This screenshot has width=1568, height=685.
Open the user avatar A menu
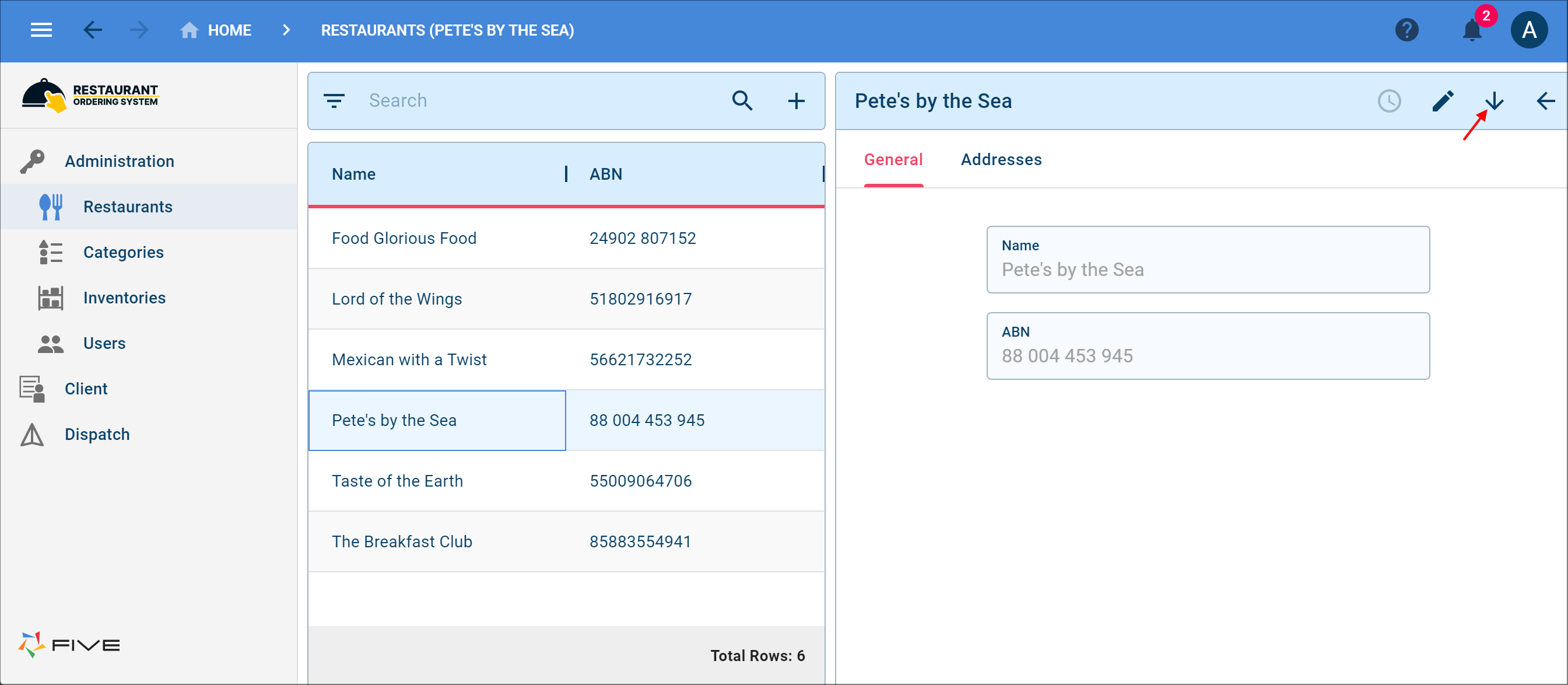(x=1528, y=30)
